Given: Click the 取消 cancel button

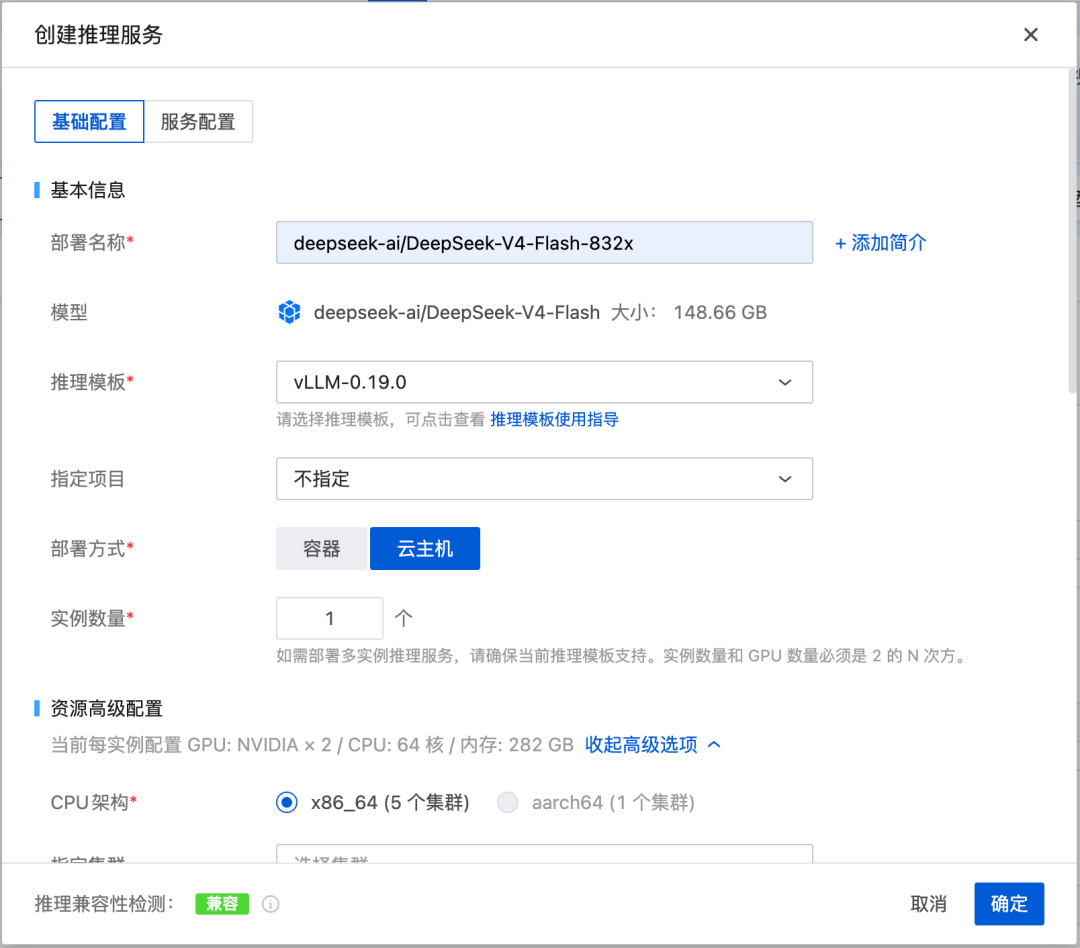Looking at the screenshot, I should pos(928,903).
